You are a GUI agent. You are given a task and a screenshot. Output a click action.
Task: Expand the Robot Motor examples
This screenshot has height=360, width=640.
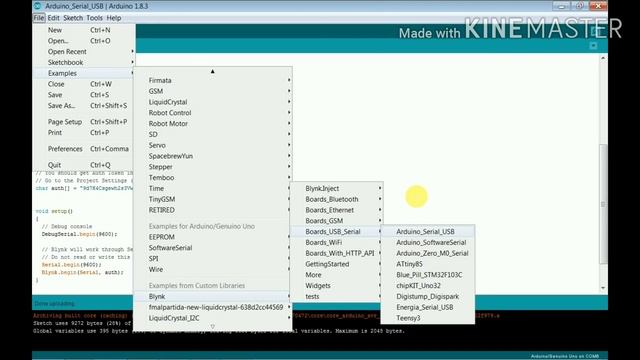tap(213, 124)
